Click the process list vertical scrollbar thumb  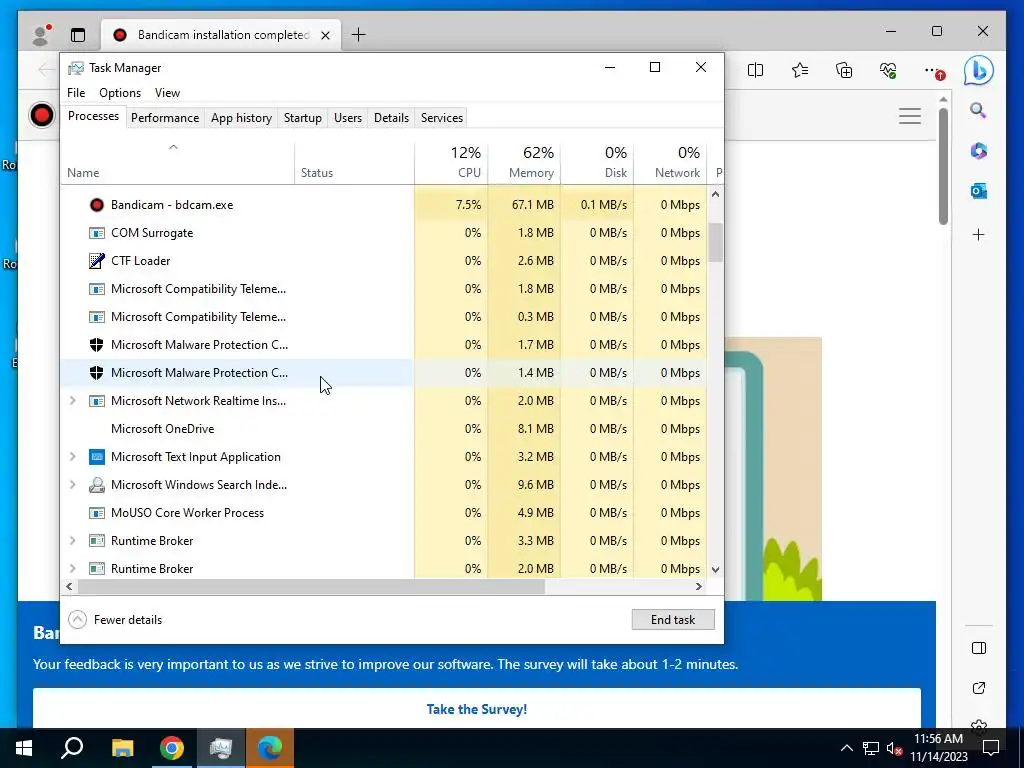pos(716,242)
